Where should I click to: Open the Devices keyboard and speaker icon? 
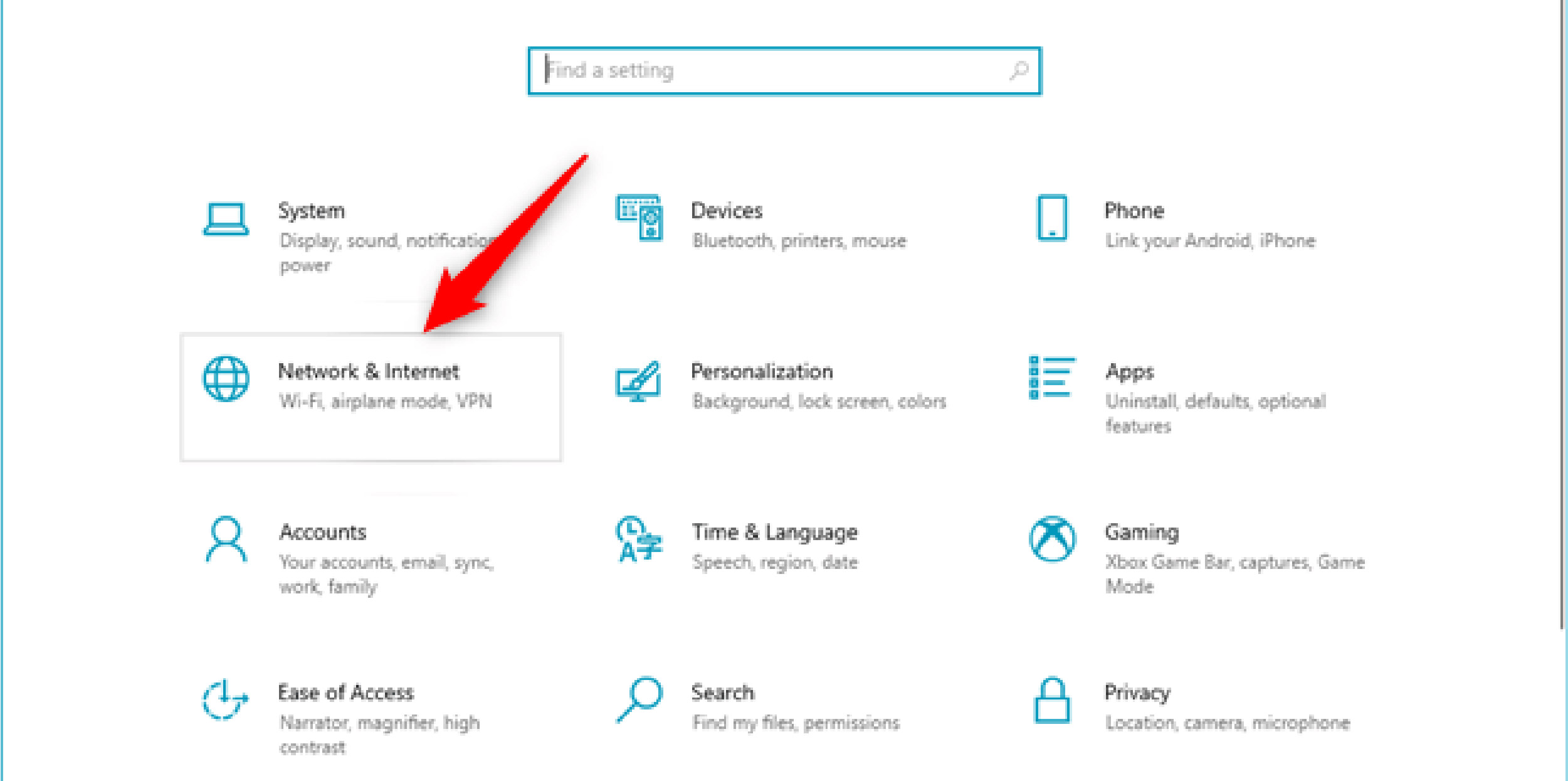(x=639, y=217)
